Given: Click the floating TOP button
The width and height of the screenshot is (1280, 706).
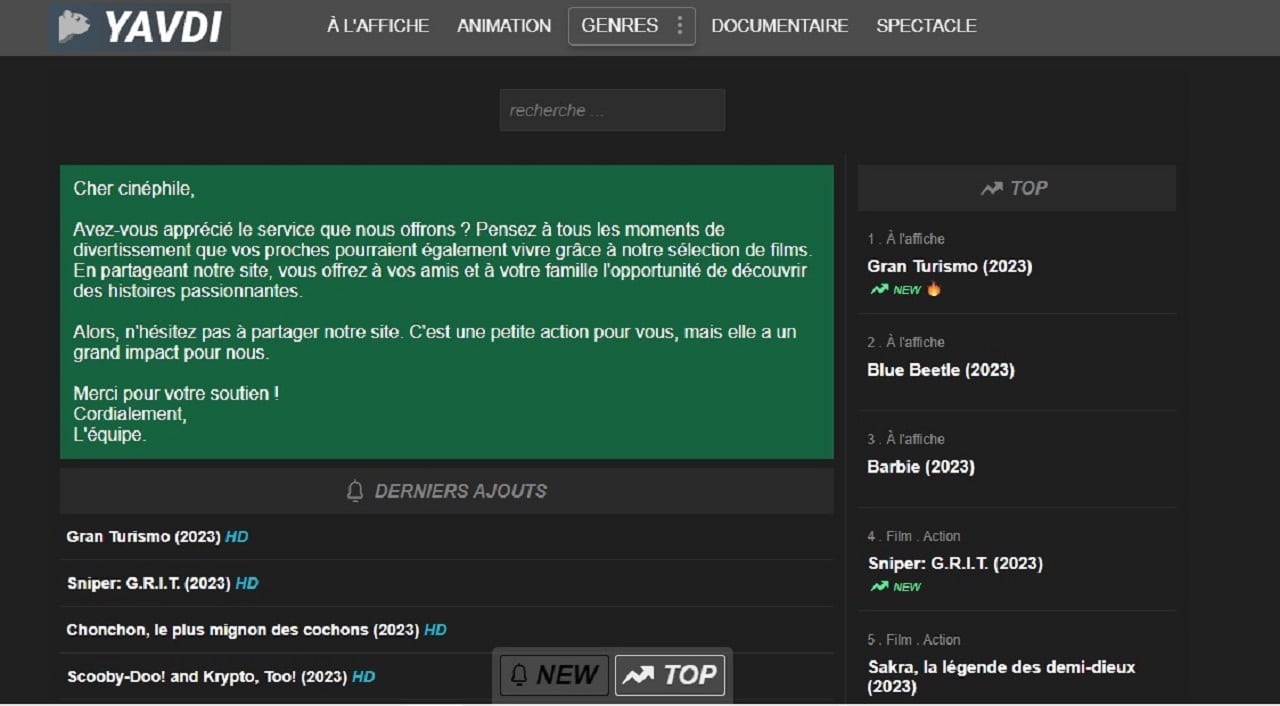Looking at the screenshot, I should pyautogui.click(x=669, y=675).
